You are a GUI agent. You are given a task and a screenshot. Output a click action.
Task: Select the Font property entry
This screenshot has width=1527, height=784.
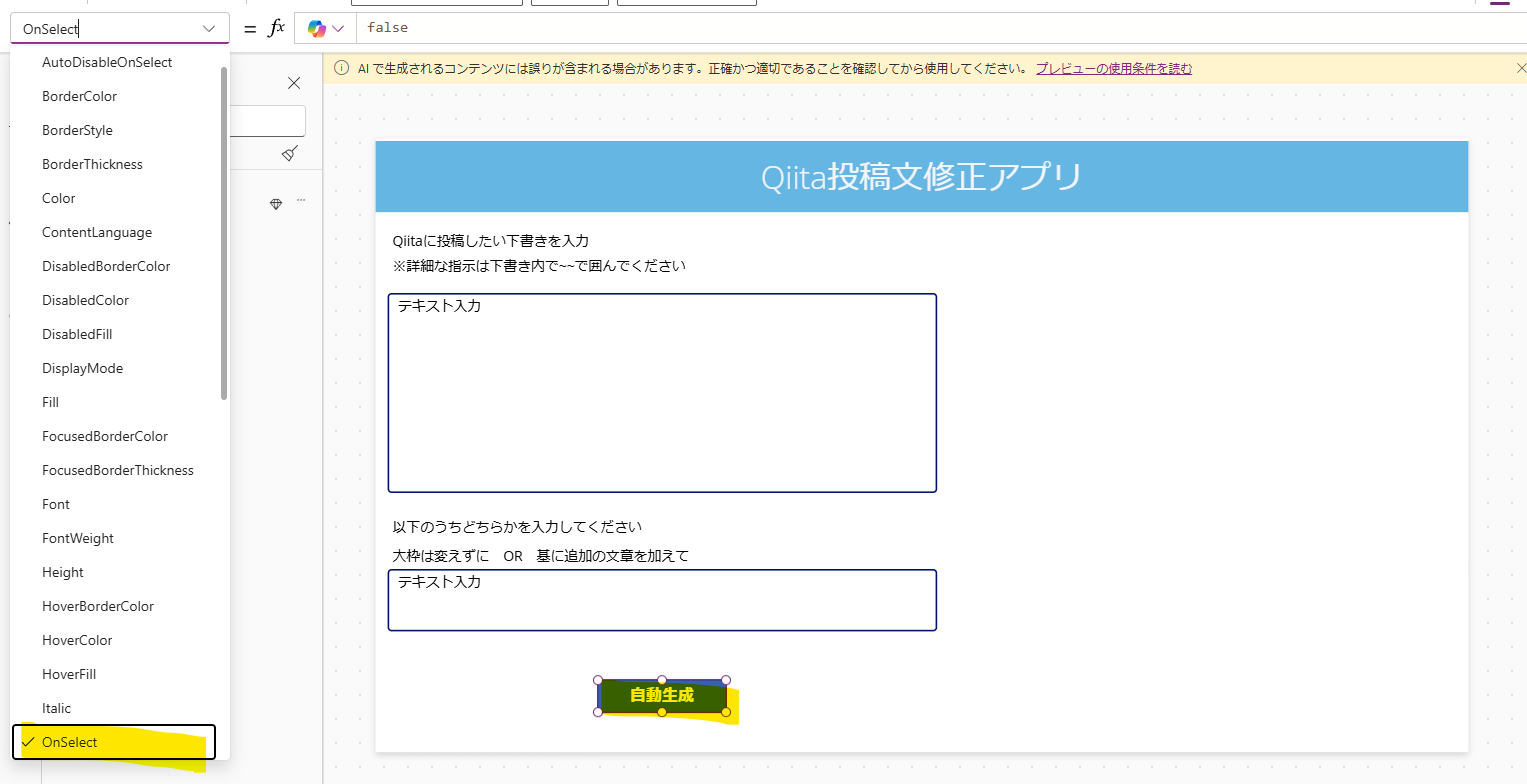click(x=56, y=504)
